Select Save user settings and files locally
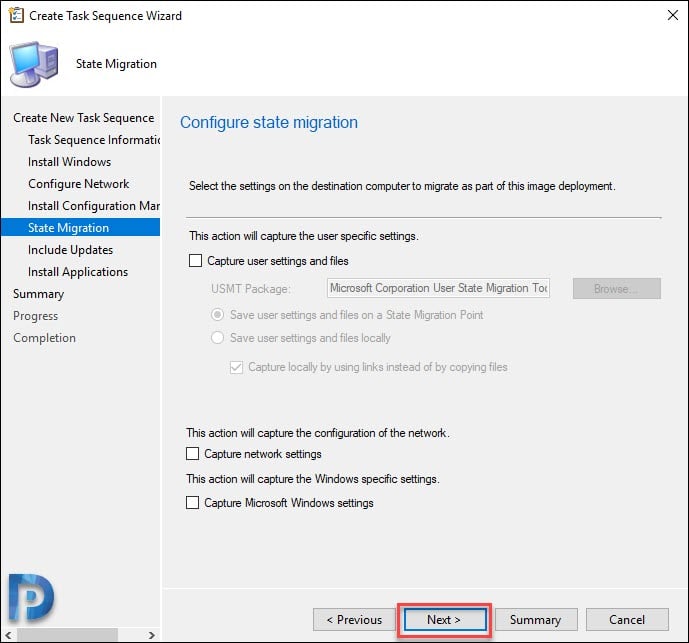 pyautogui.click(x=218, y=338)
